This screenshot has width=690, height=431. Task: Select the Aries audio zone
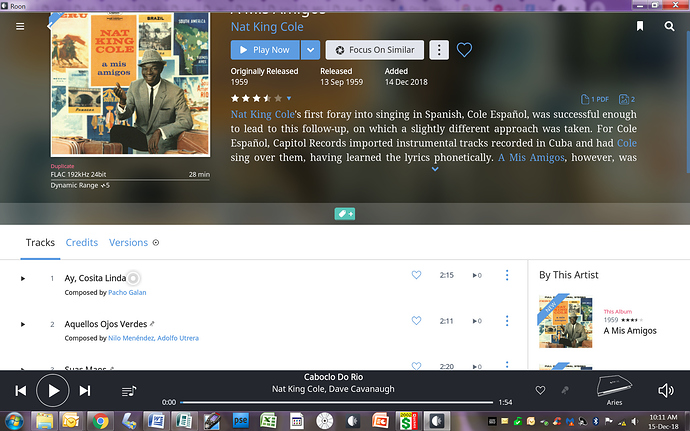click(614, 390)
